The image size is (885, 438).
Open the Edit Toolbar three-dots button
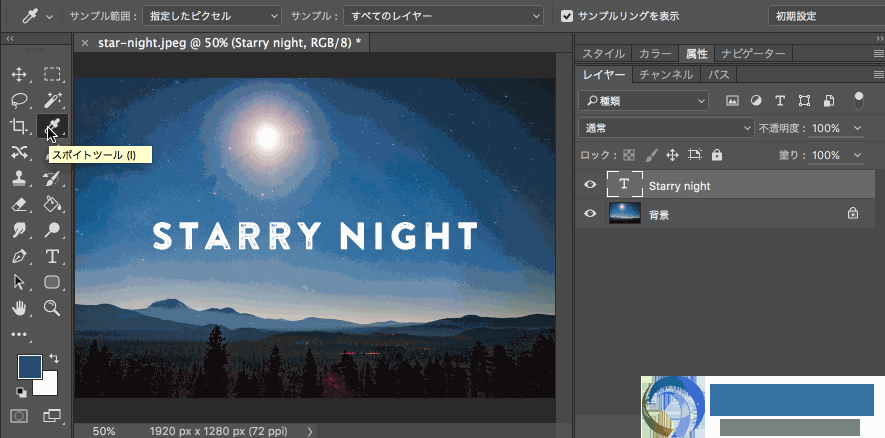pyautogui.click(x=19, y=335)
